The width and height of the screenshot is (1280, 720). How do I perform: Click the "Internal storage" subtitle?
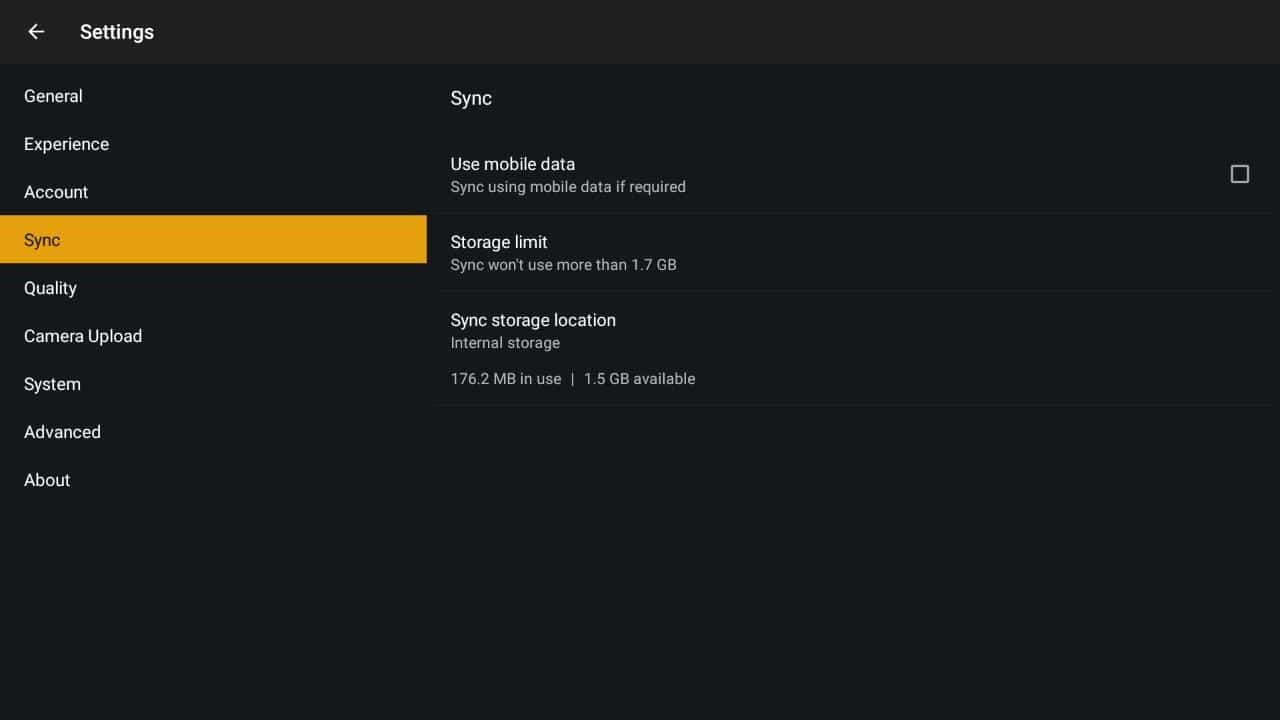[505, 343]
